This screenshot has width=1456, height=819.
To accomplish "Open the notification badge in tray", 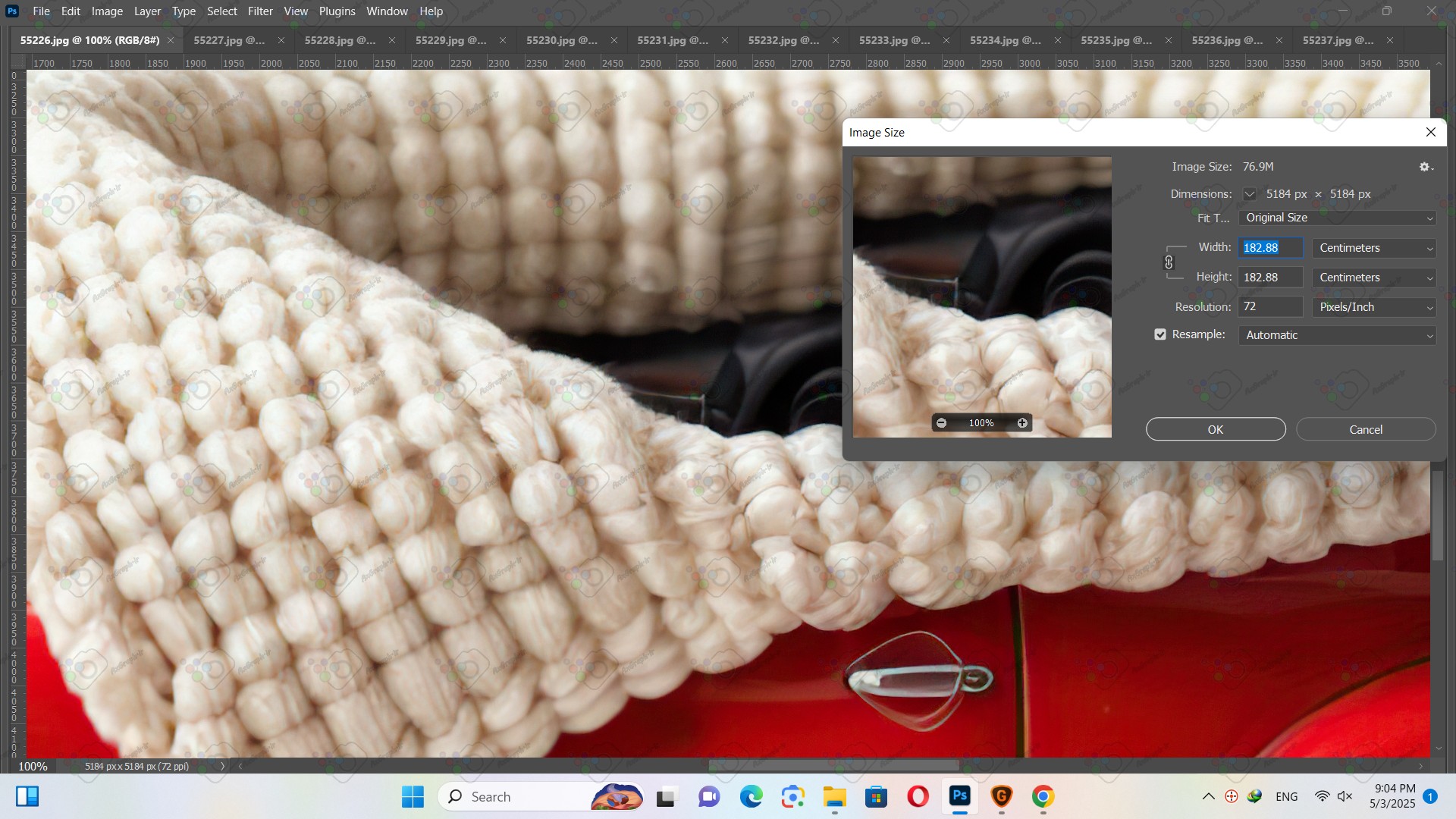I will pos(1430,796).
